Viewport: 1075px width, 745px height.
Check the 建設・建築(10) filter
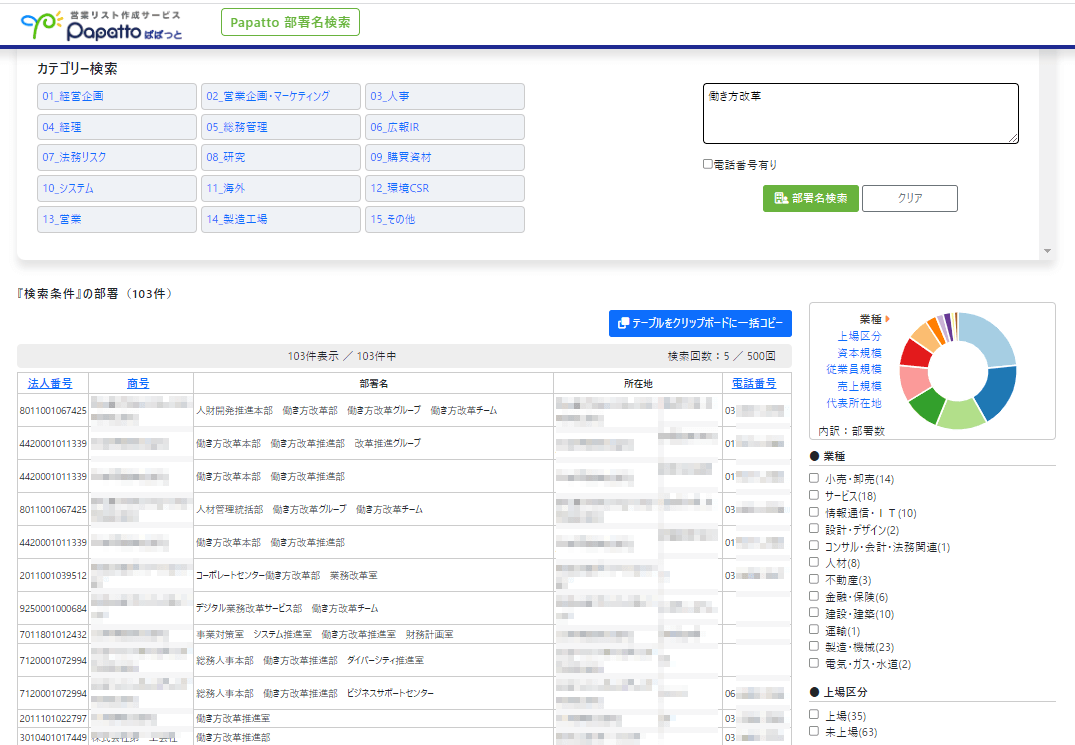coord(814,613)
